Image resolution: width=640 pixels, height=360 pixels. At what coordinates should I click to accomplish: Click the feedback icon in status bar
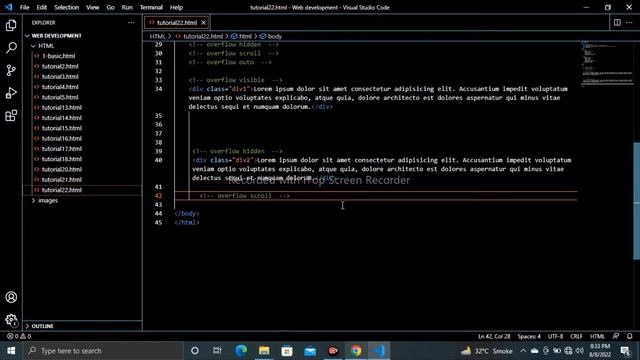(x=616, y=336)
